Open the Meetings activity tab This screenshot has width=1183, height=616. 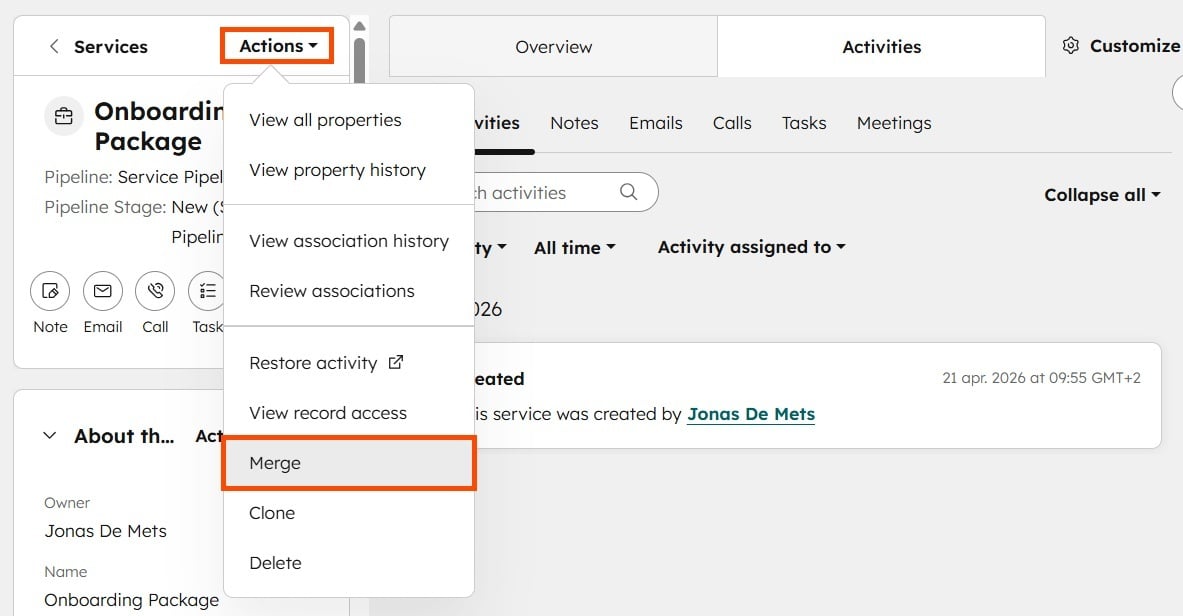[893, 122]
